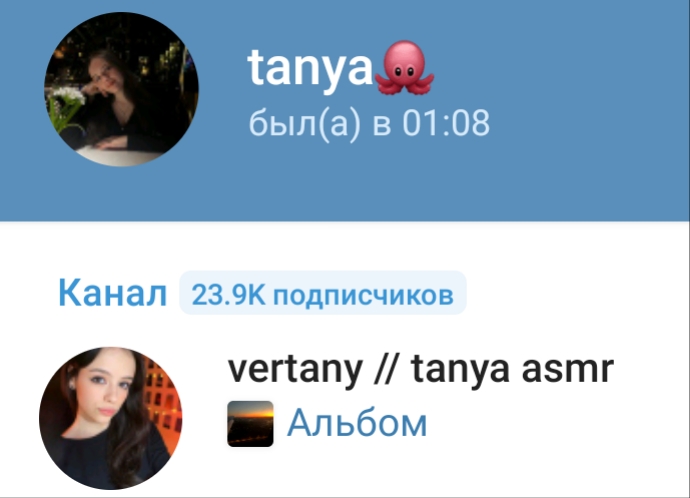Click the '23.9K подписчиков' badge
Viewport: 690px width, 498px height.
[x=323, y=293]
